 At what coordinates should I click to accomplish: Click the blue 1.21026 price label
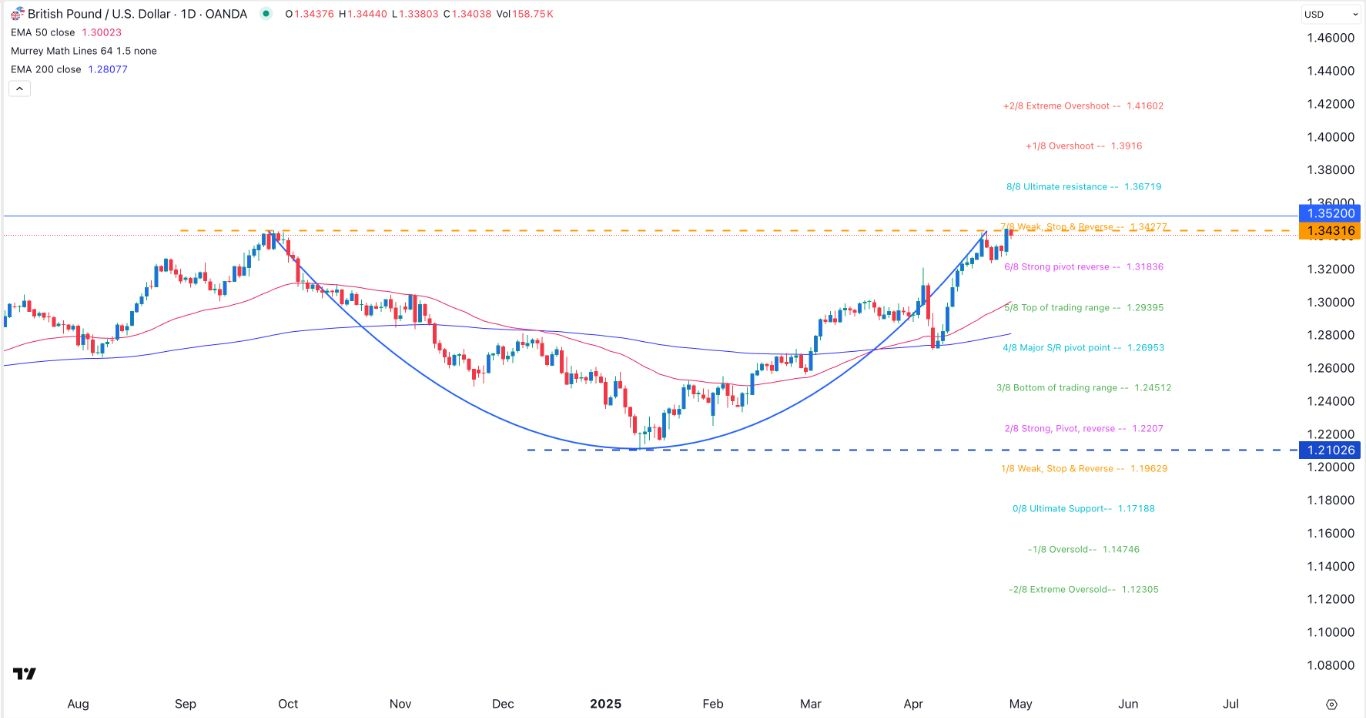(1330, 450)
